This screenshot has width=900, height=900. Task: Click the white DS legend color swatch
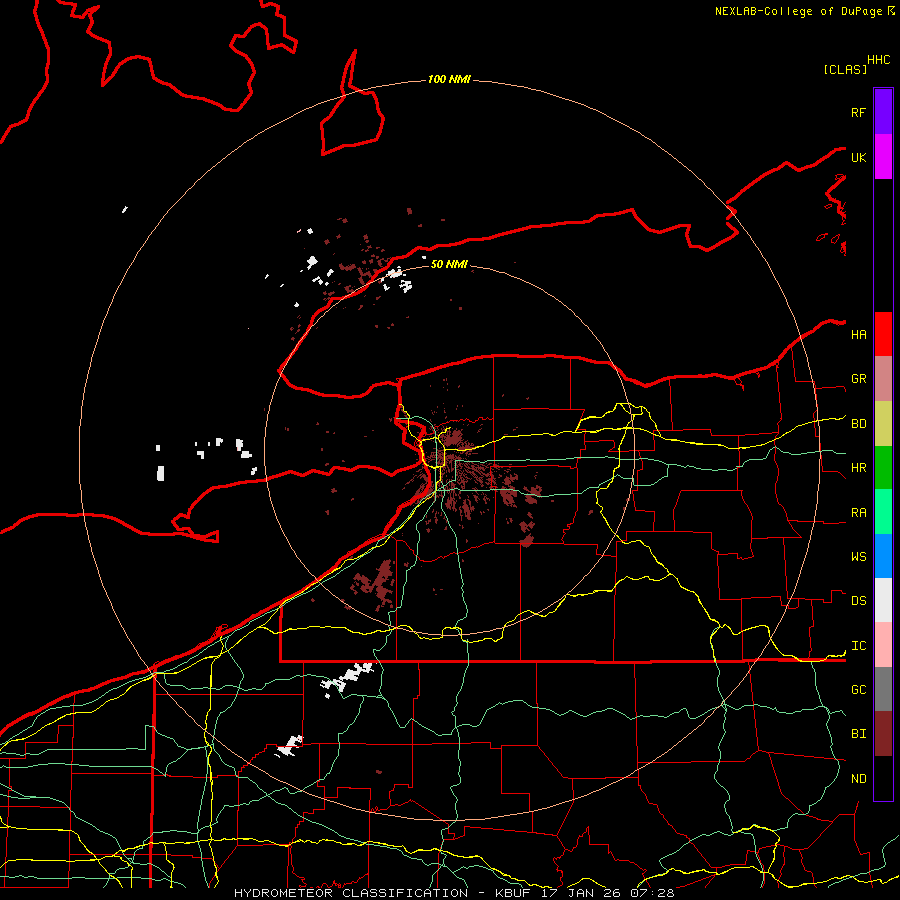click(x=883, y=600)
